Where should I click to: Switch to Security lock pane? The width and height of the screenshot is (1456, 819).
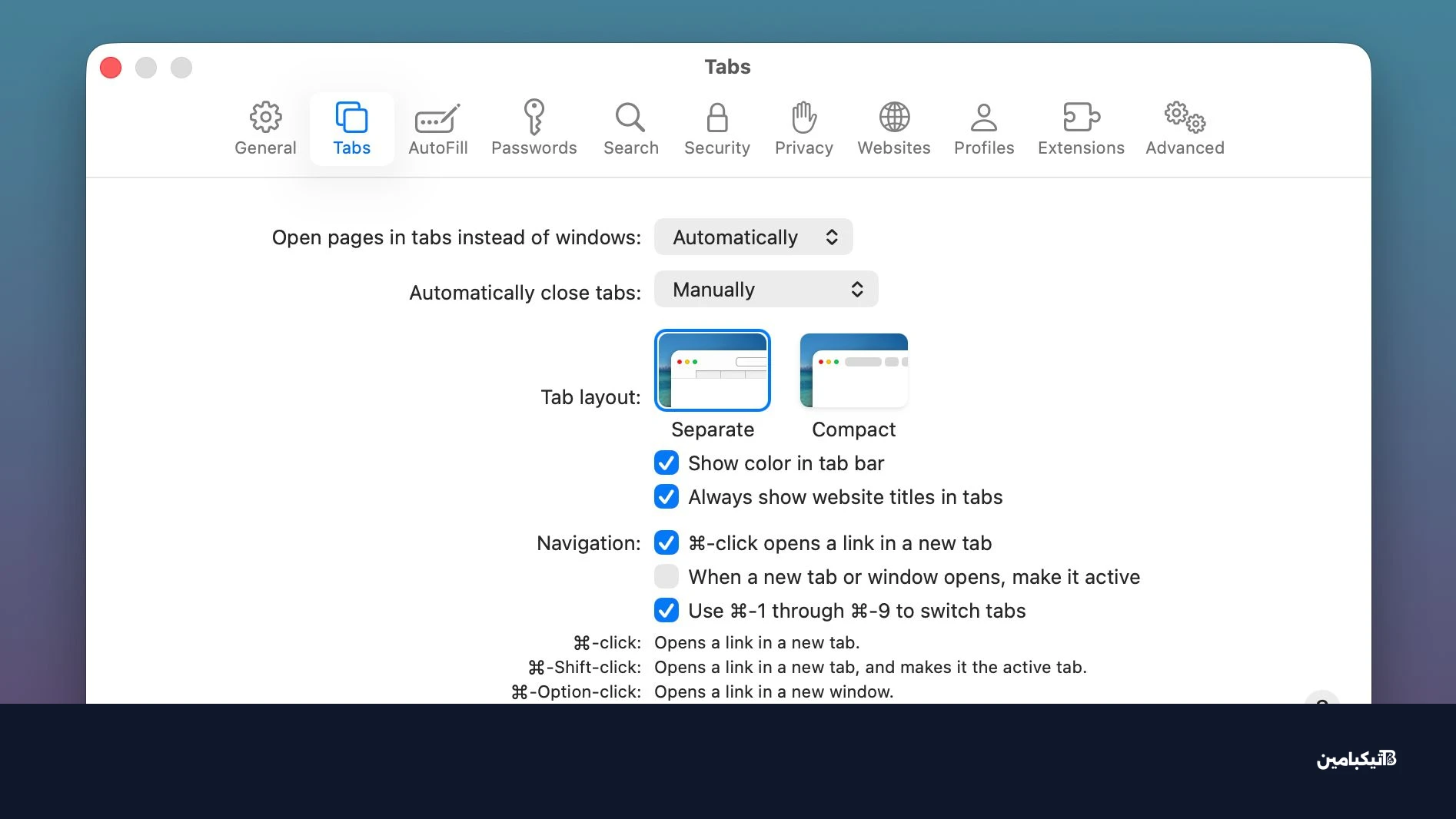[716, 128]
